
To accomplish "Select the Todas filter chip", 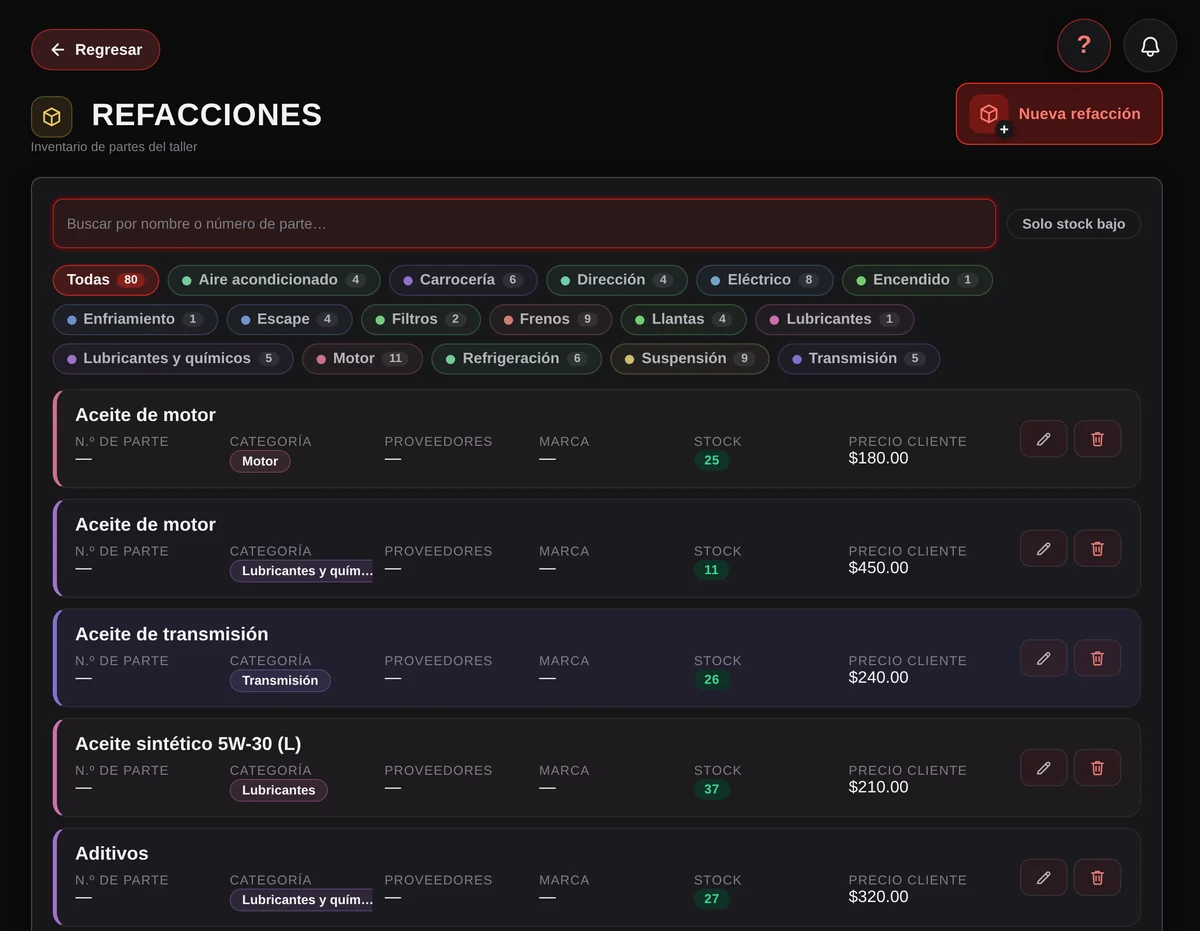I will [x=106, y=280].
